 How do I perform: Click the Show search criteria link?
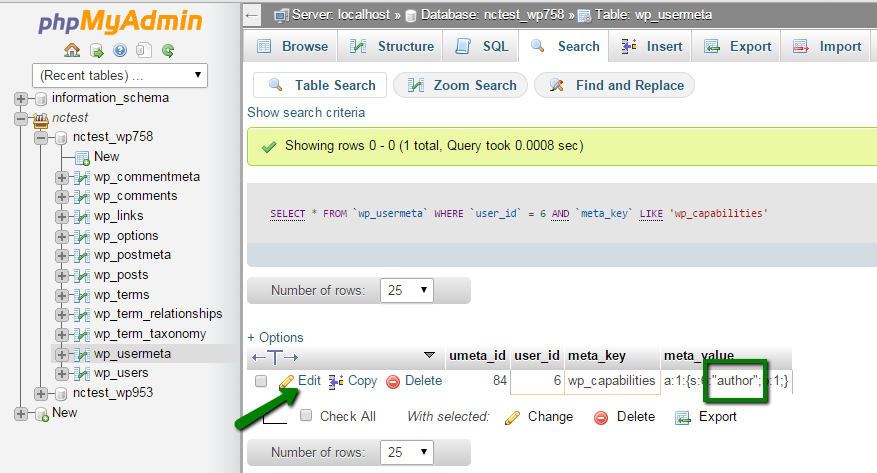point(306,113)
